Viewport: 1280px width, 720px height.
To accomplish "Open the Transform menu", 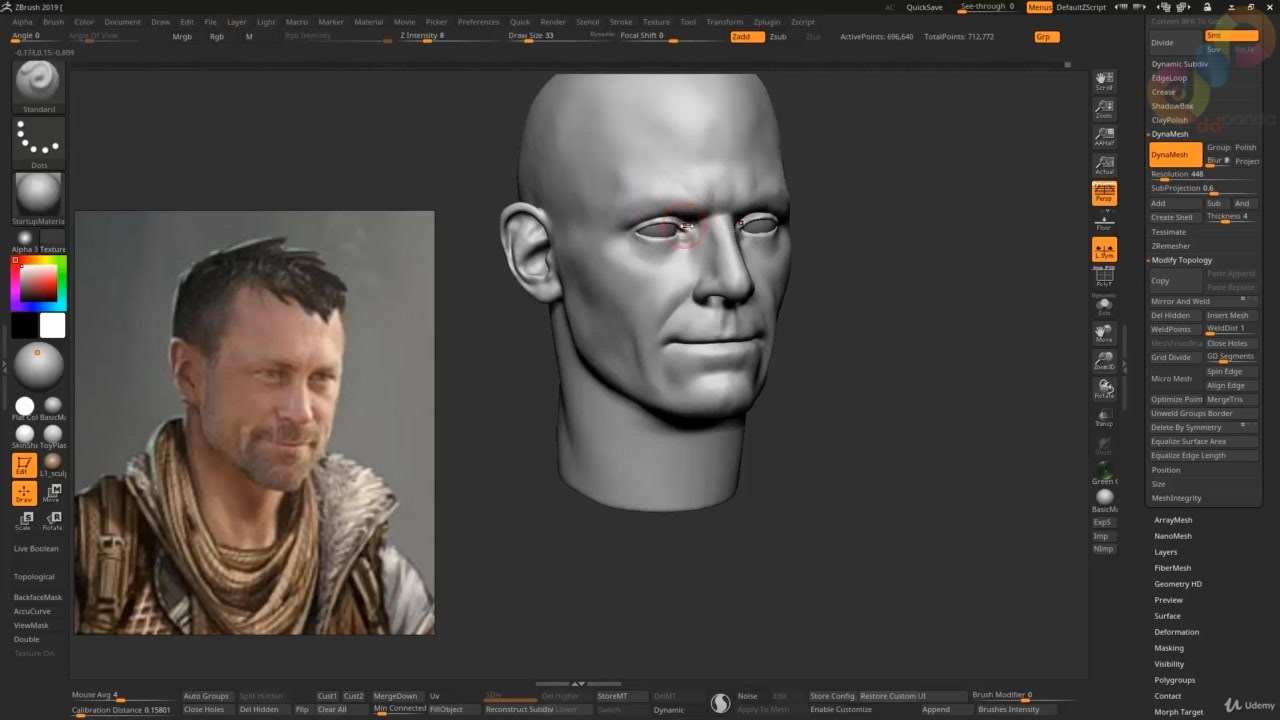I will [x=724, y=22].
